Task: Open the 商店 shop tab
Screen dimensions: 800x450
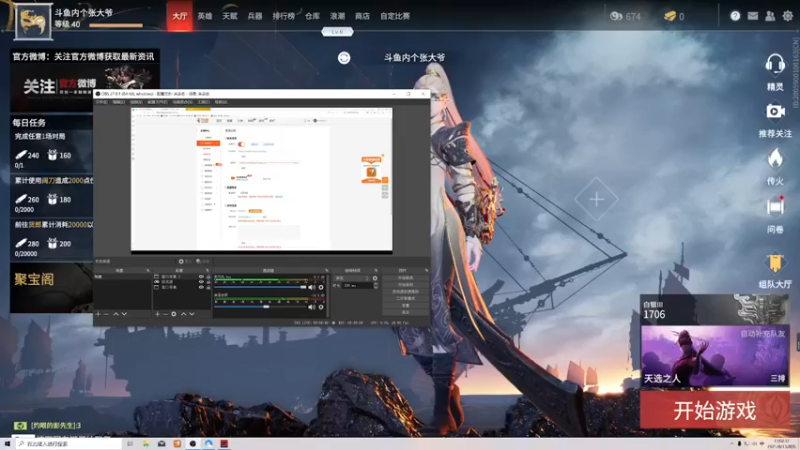Action: coord(362,16)
